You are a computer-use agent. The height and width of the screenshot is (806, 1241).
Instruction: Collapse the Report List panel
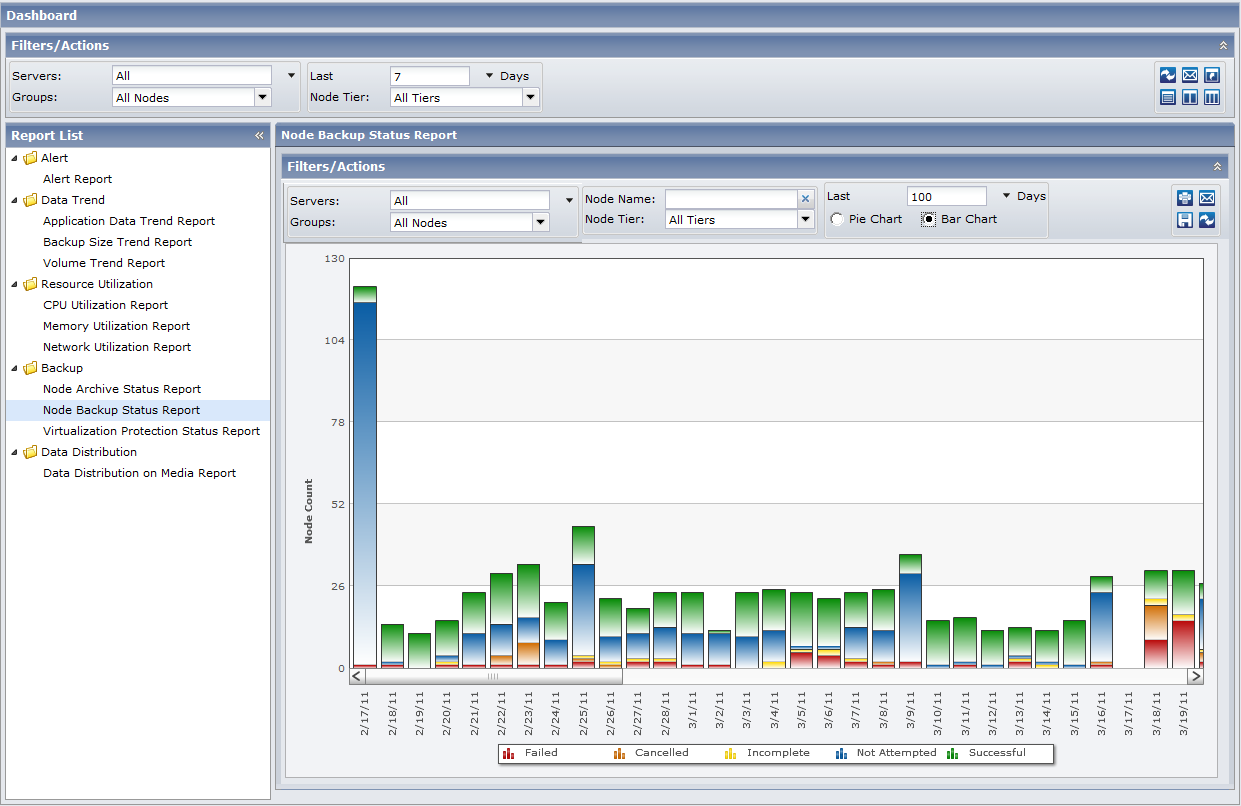coord(259,135)
